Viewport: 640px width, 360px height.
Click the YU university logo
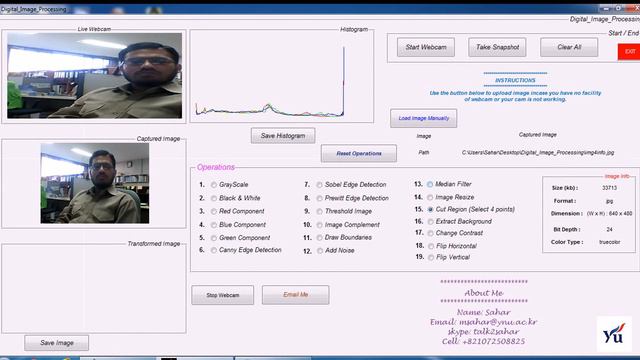click(614, 334)
